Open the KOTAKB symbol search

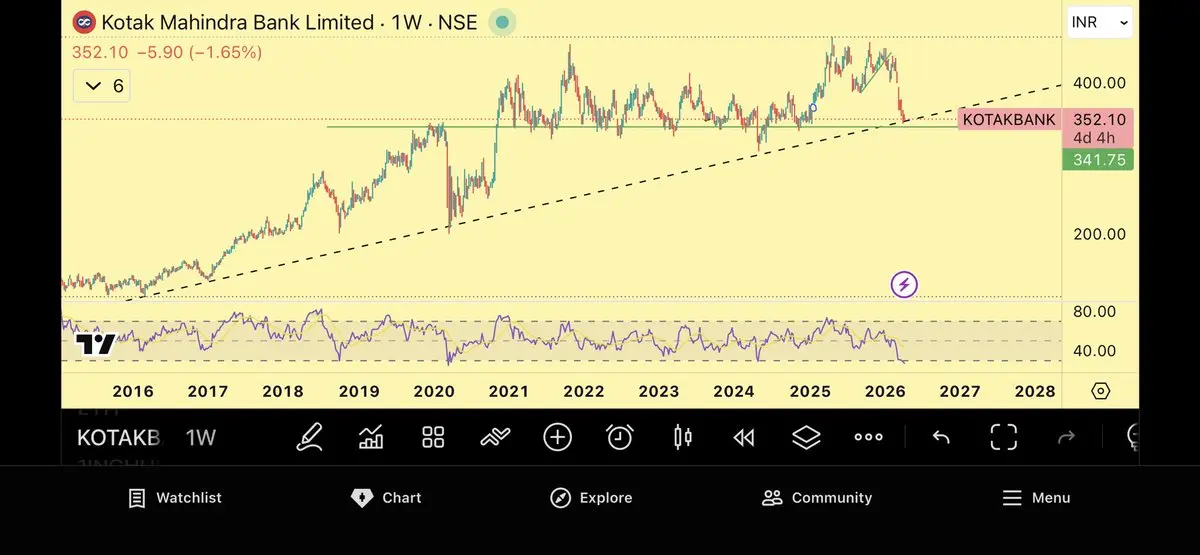click(x=119, y=437)
